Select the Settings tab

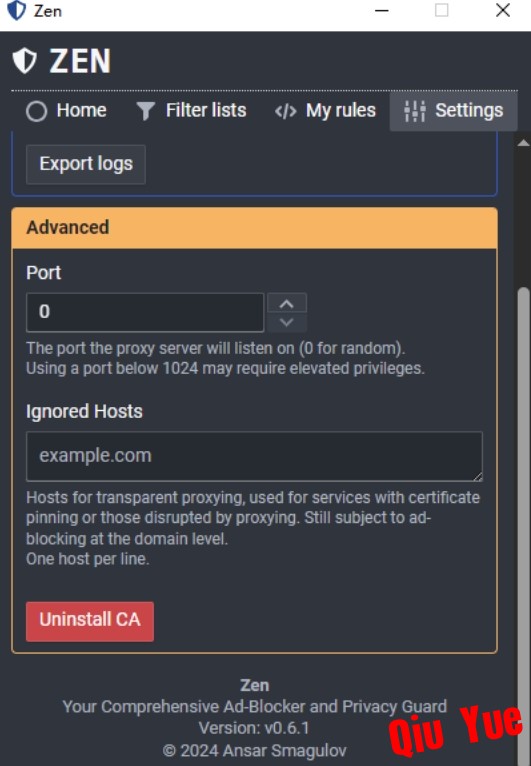click(453, 111)
